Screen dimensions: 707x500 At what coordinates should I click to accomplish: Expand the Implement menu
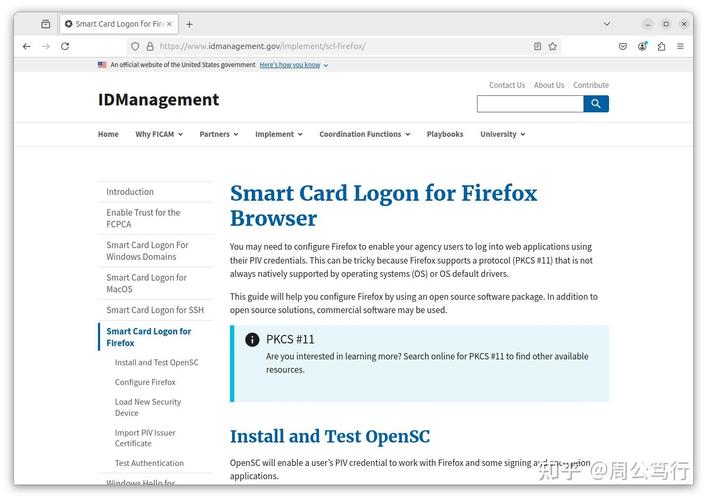click(x=279, y=134)
